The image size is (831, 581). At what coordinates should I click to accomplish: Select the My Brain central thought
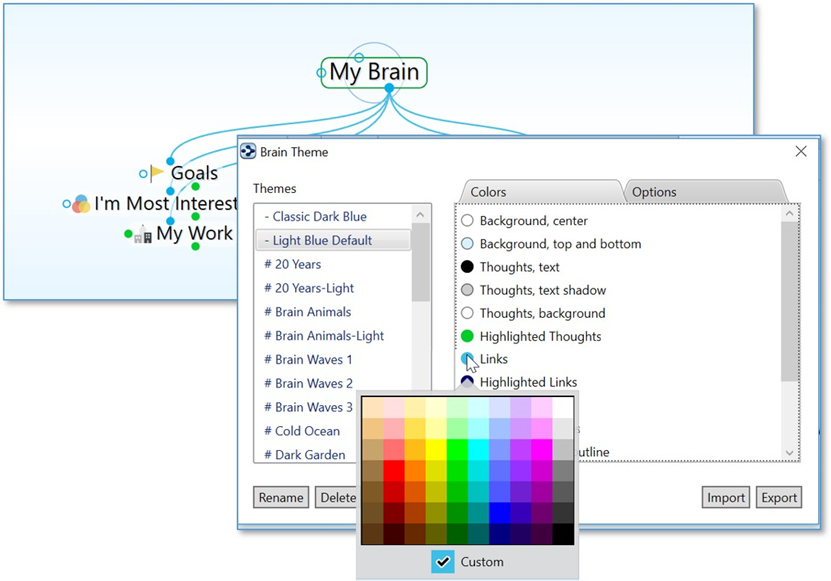374,73
